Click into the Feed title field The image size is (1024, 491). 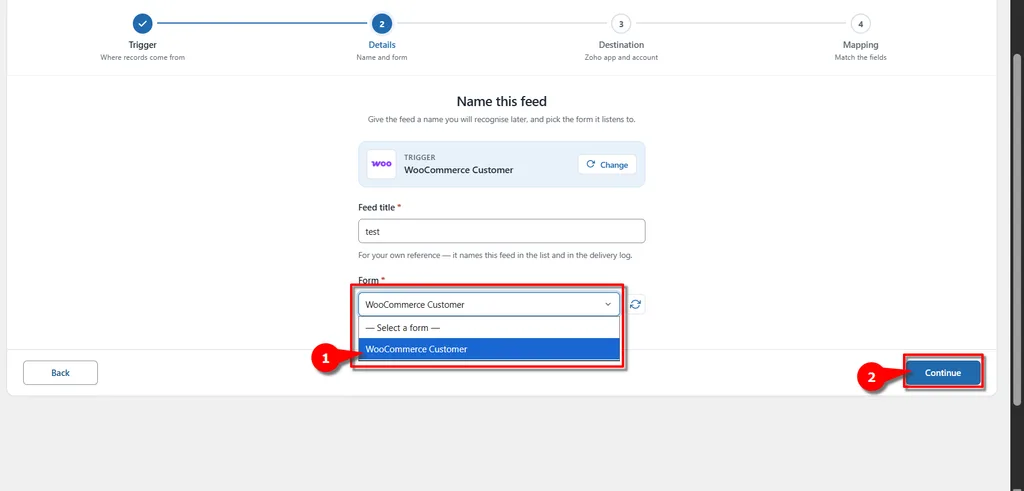[x=502, y=231]
